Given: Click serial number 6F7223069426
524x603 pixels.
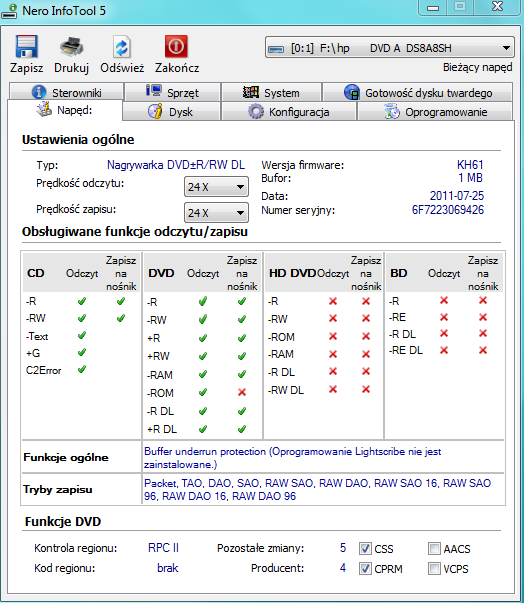Looking at the screenshot, I should (x=447, y=210).
